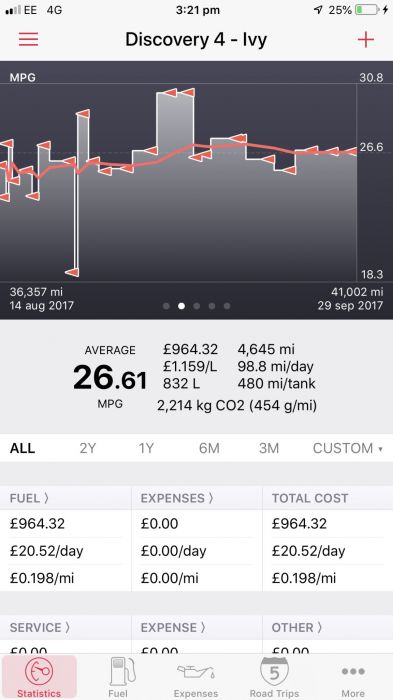The height and width of the screenshot is (700, 393).
Task: Expand the SERVICE cost section
Action: (40, 628)
